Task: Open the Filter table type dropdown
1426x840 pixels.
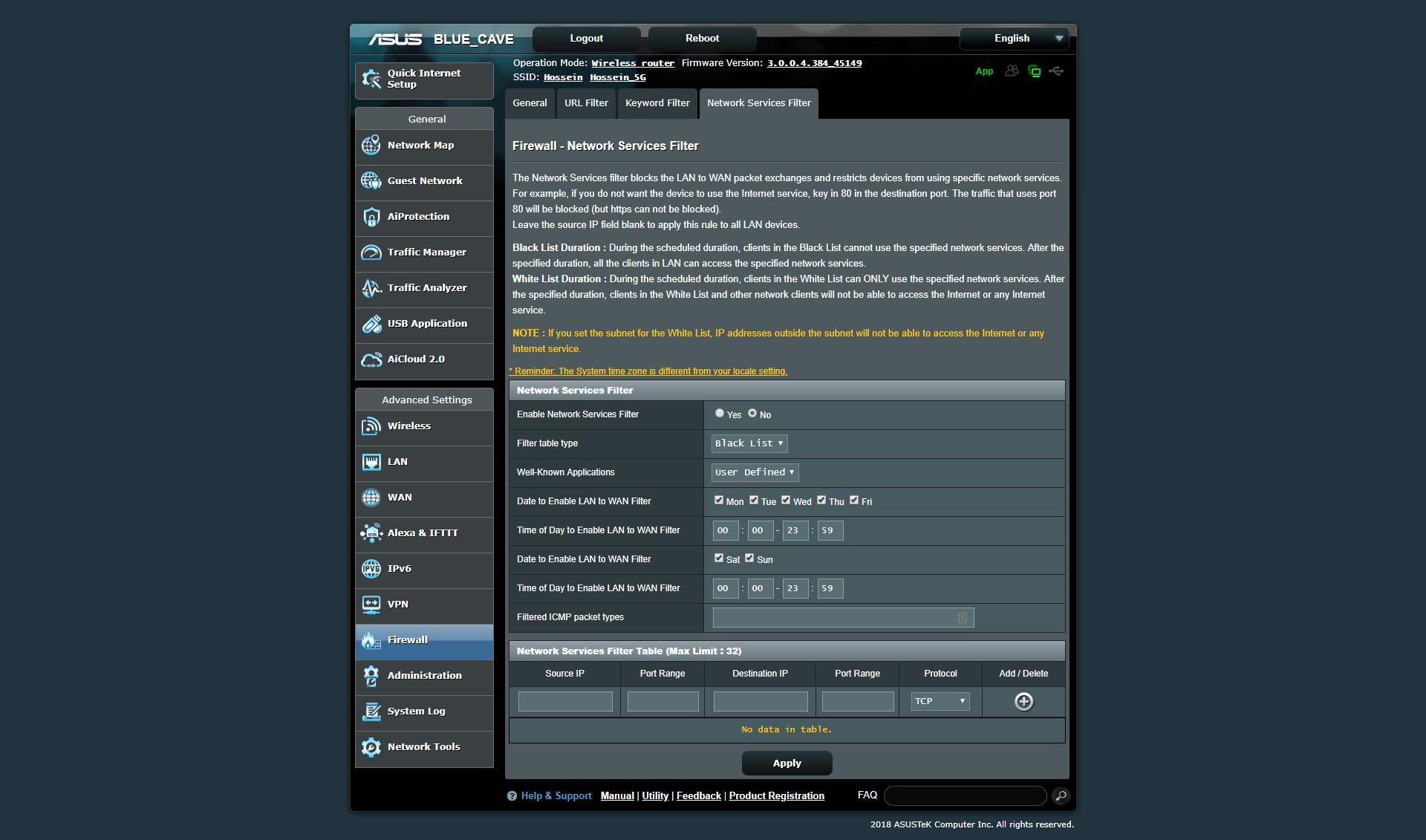Action: [749, 443]
